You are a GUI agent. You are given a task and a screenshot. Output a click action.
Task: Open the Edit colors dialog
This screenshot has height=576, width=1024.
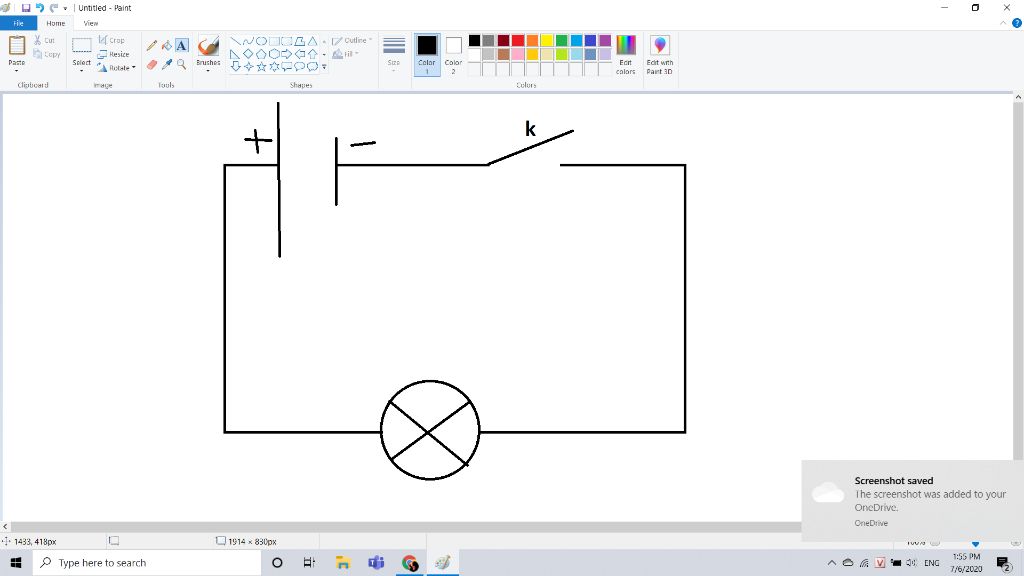click(x=626, y=55)
